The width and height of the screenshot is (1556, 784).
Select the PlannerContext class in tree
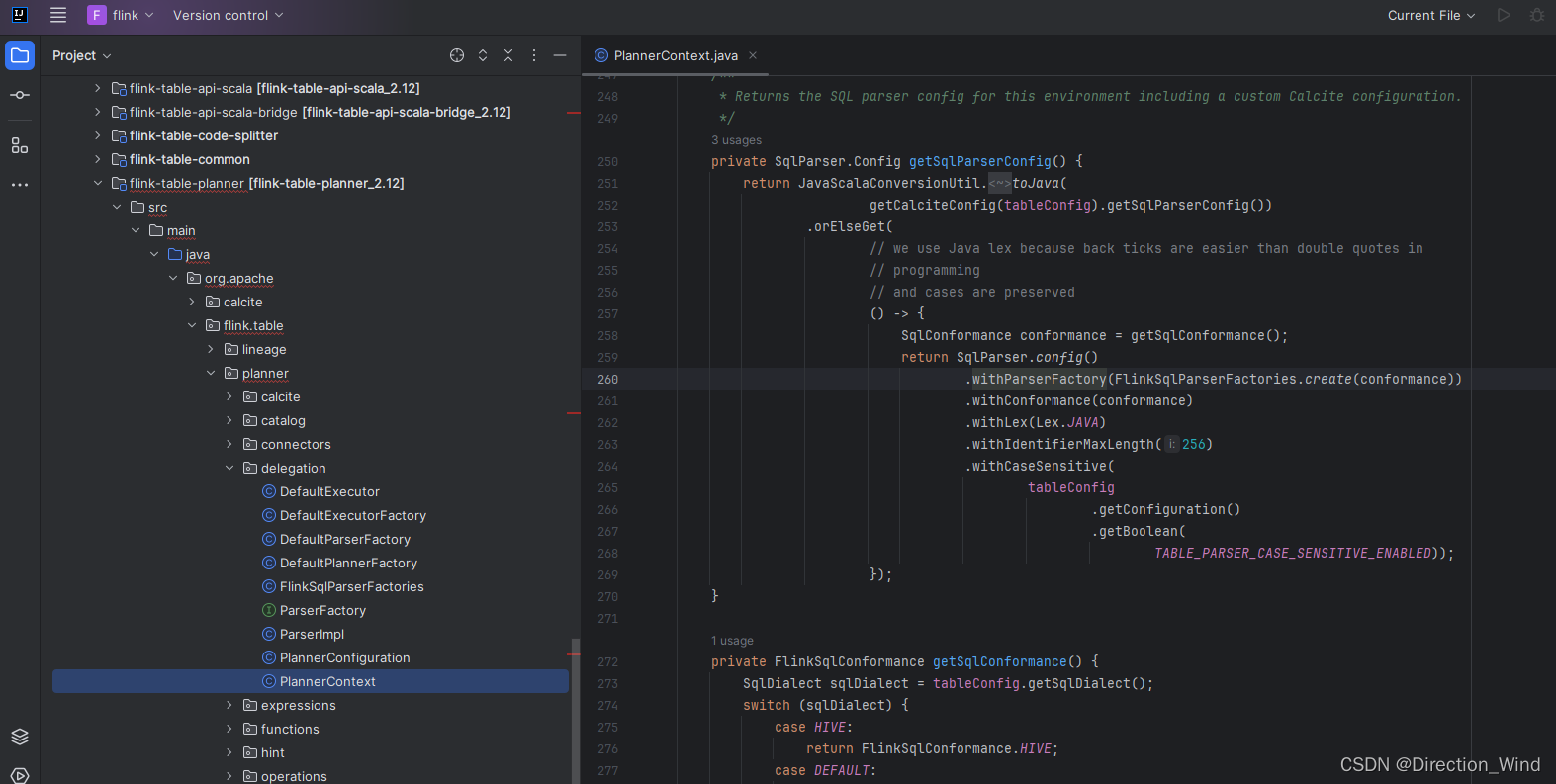coord(311,681)
